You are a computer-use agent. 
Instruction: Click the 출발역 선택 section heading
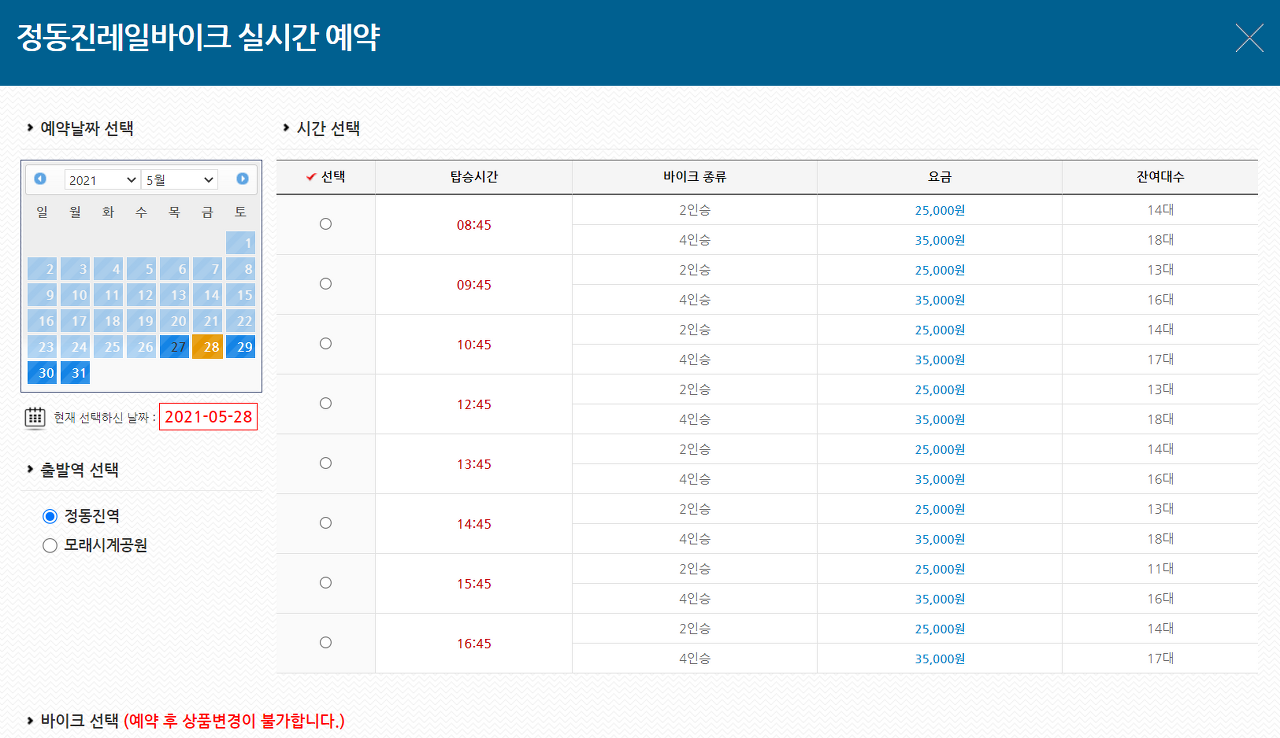(x=80, y=470)
